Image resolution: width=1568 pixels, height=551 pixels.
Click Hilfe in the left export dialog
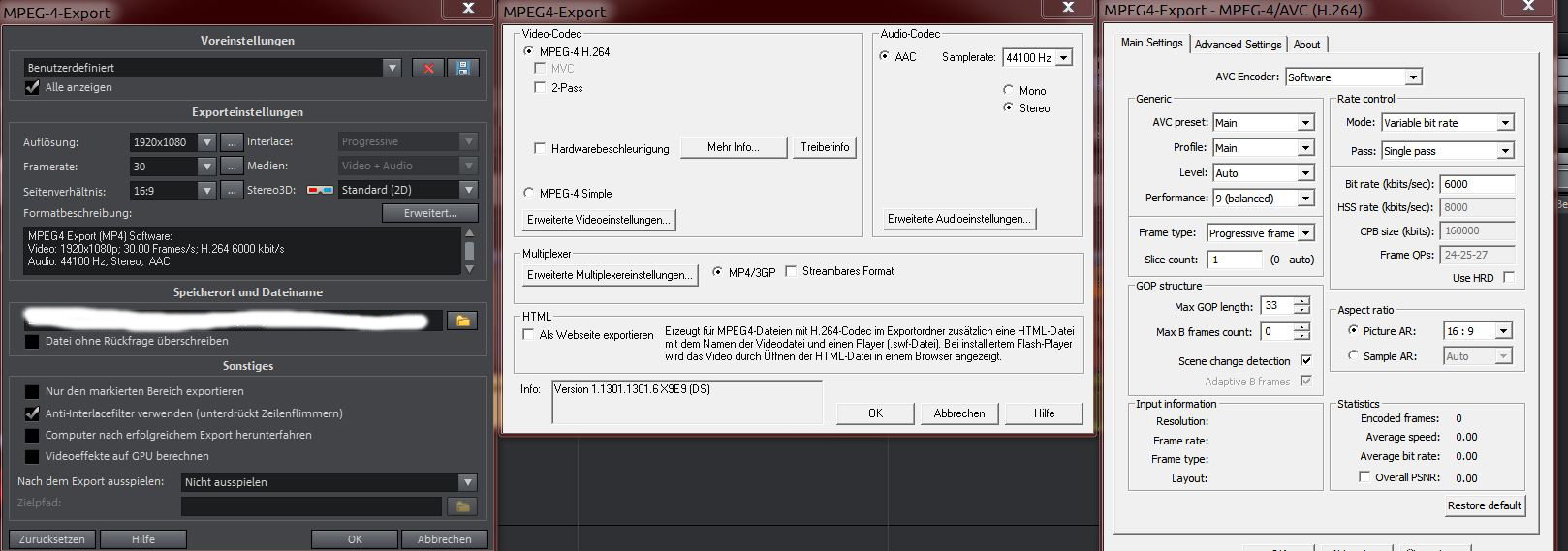[x=143, y=539]
